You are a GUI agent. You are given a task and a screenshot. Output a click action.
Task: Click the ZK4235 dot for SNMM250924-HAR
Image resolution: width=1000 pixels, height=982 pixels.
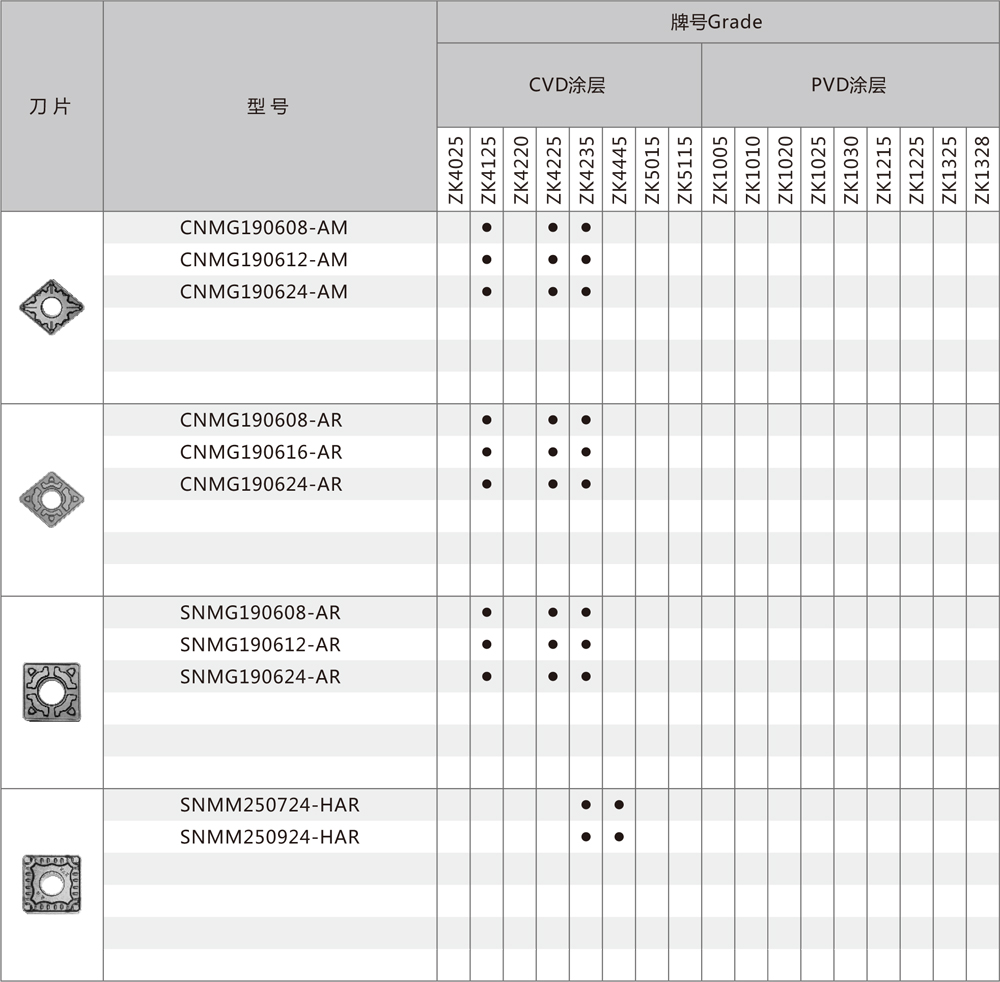point(586,837)
